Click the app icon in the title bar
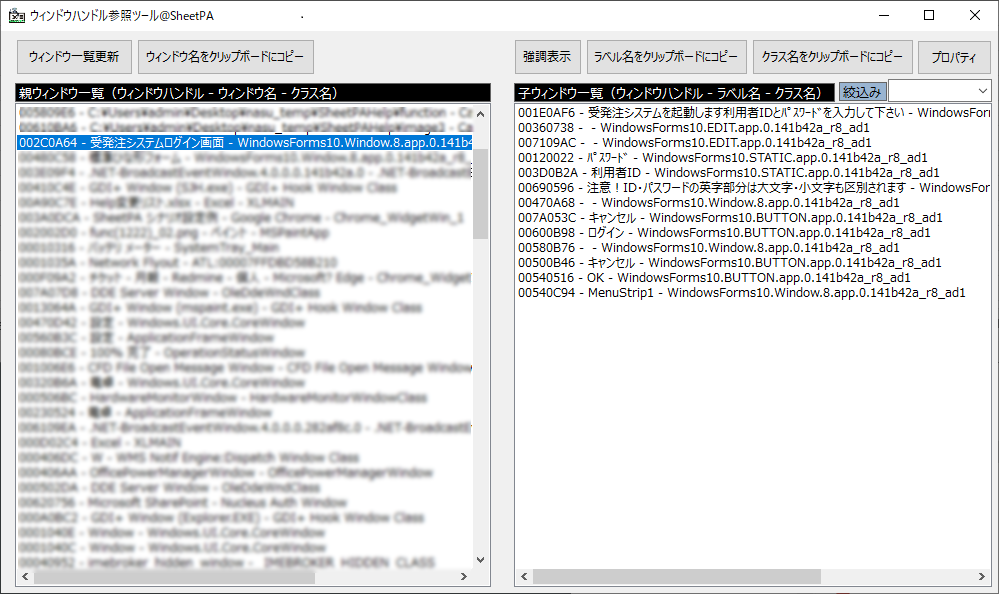The height and width of the screenshot is (594, 999). [16, 16]
